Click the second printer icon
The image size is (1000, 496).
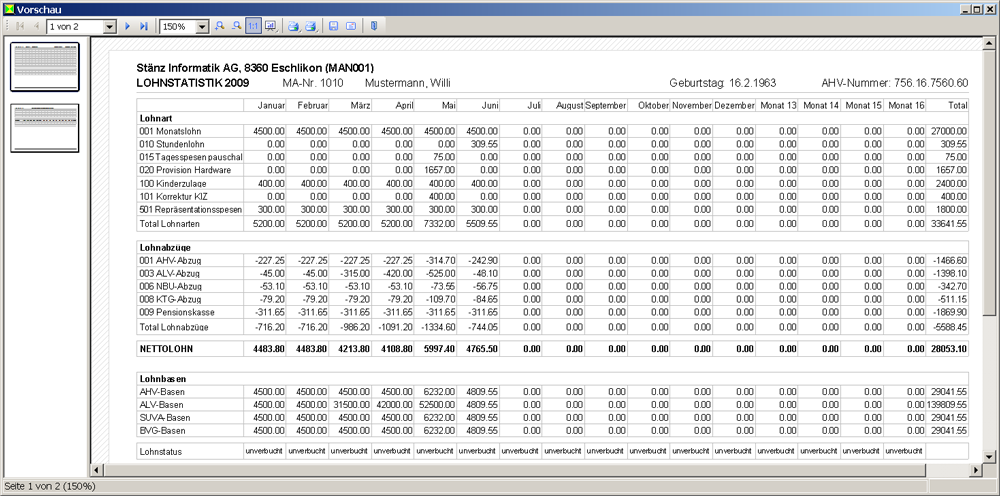tap(311, 26)
